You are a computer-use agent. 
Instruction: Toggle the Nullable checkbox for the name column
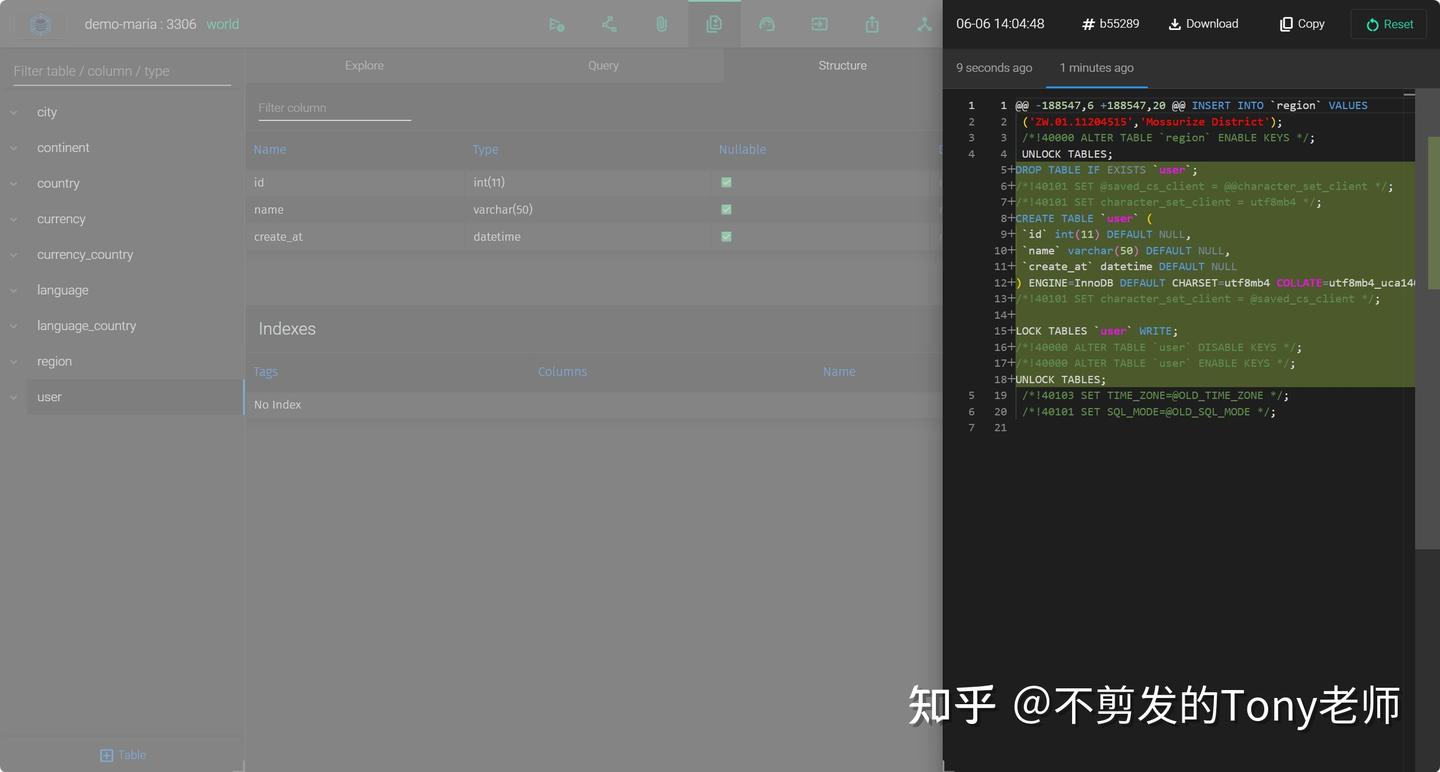tap(726, 209)
